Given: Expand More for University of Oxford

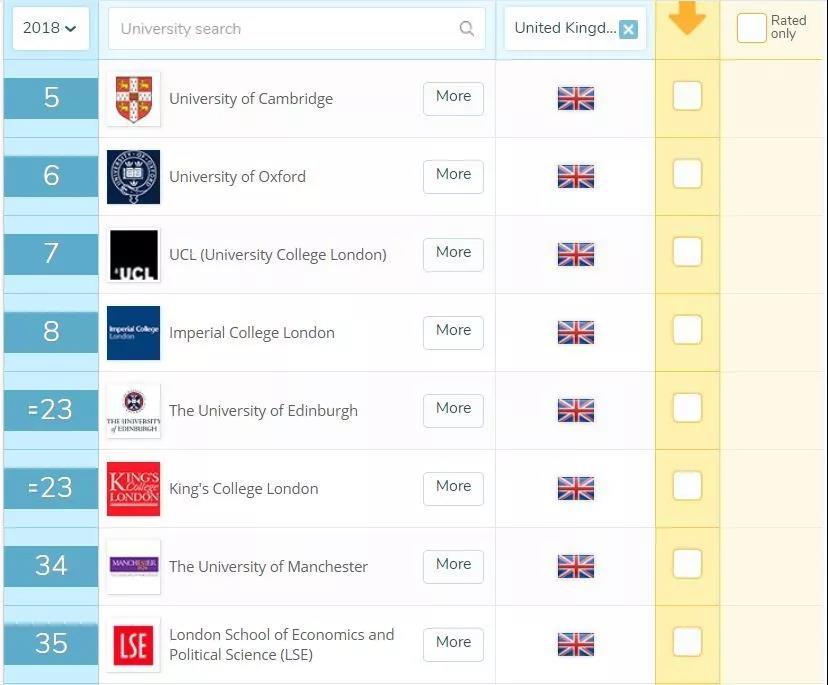Looking at the screenshot, I should 453,175.
